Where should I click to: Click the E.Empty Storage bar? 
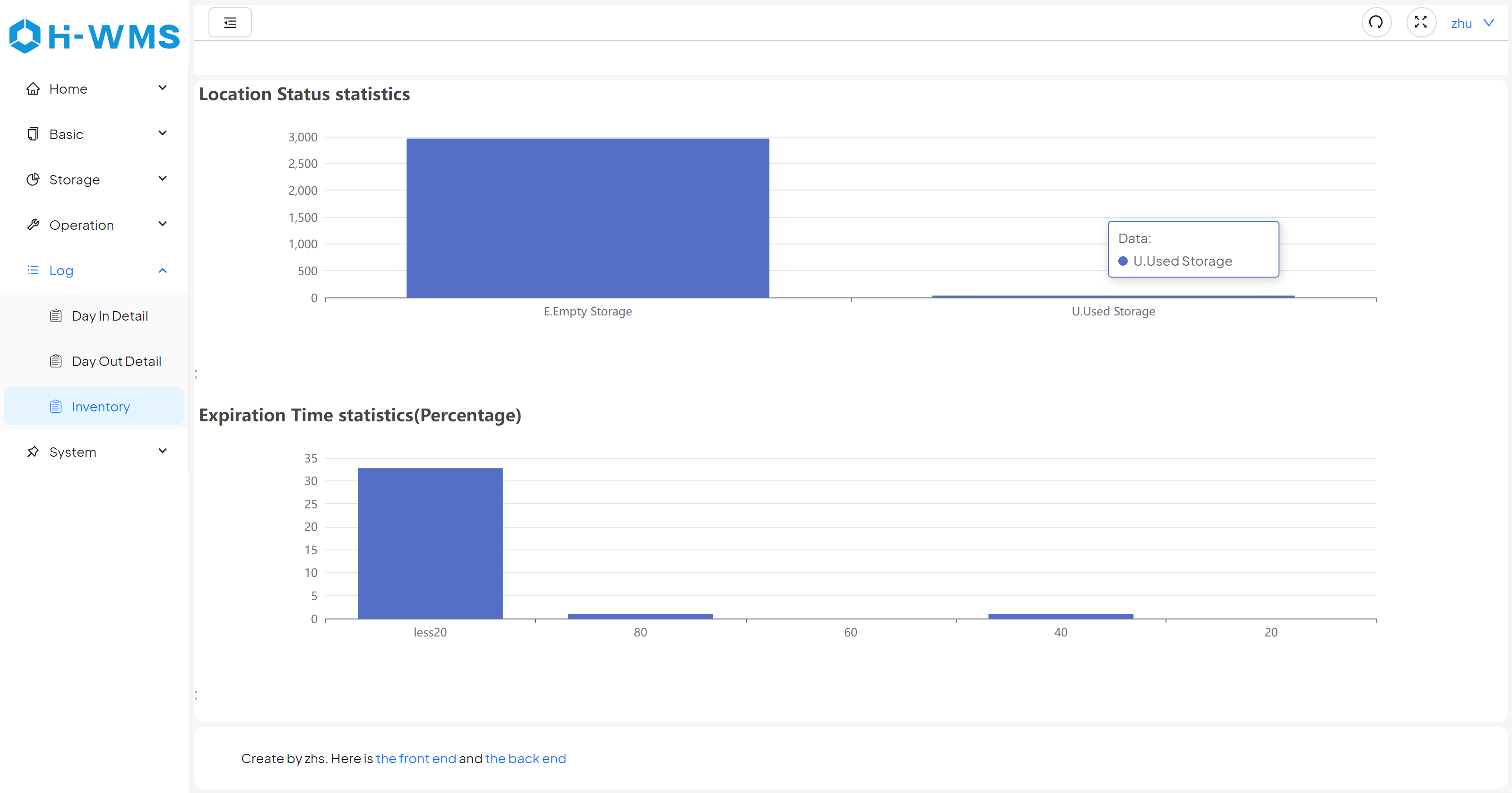pos(587,218)
